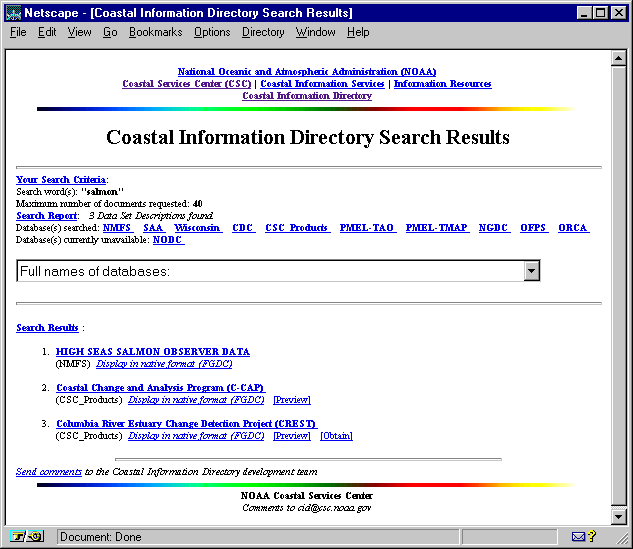Maximize the Netscape window

click(600, 13)
